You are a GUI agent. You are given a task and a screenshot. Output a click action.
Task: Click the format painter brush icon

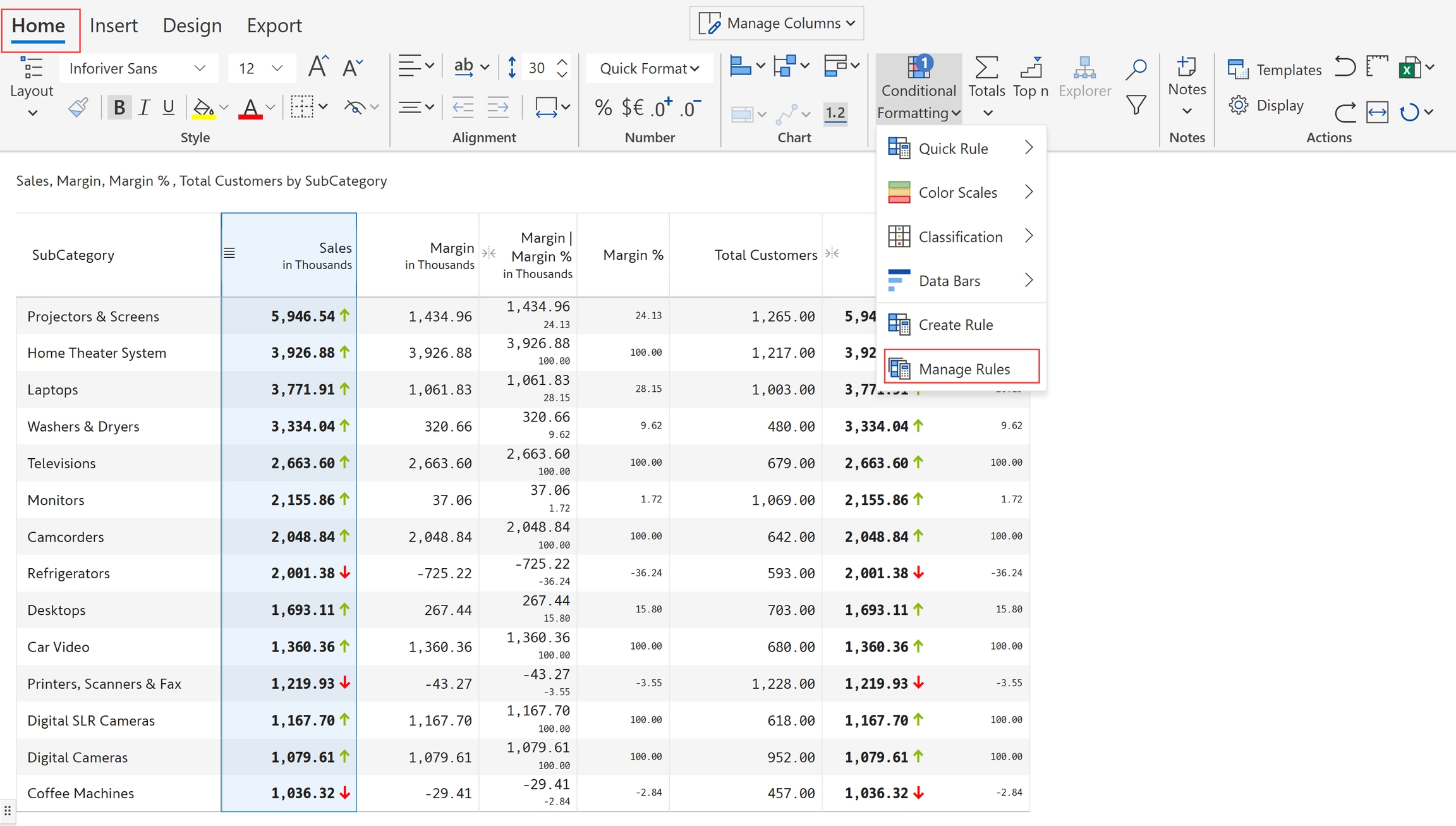pyautogui.click(x=78, y=107)
